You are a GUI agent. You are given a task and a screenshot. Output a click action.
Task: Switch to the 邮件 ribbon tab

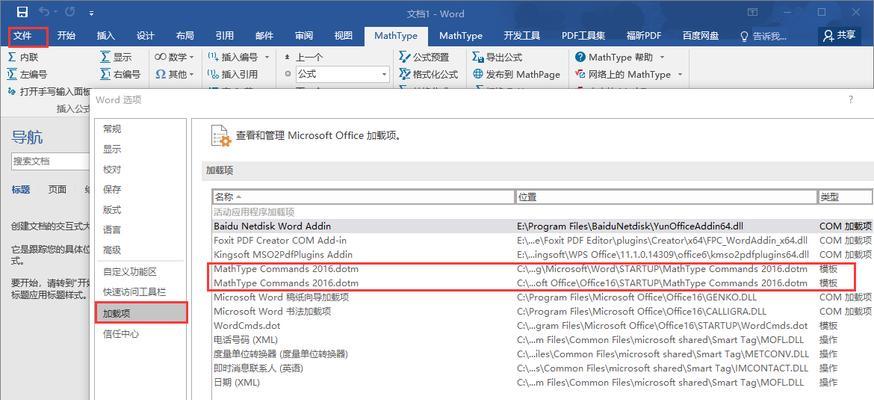(x=264, y=36)
